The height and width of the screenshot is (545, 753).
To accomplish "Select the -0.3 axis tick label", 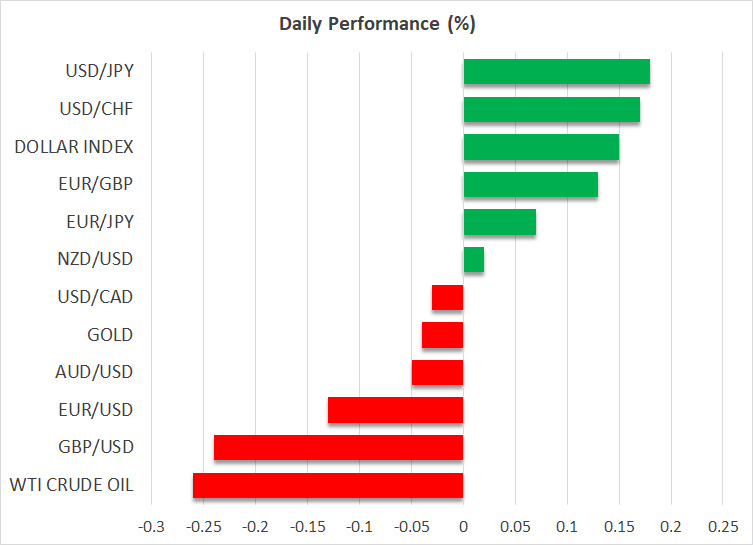I will [x=151, y=526].
